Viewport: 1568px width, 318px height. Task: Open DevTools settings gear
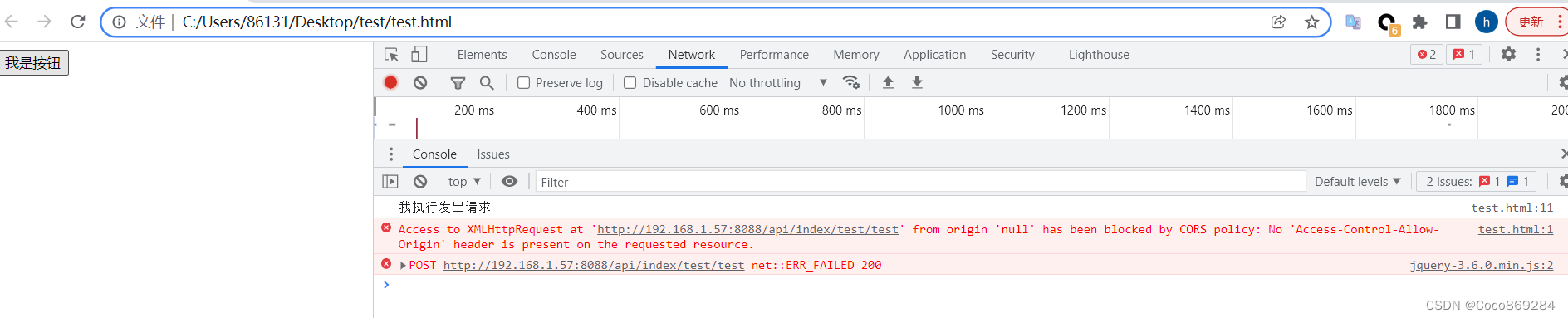point(1508,55)
